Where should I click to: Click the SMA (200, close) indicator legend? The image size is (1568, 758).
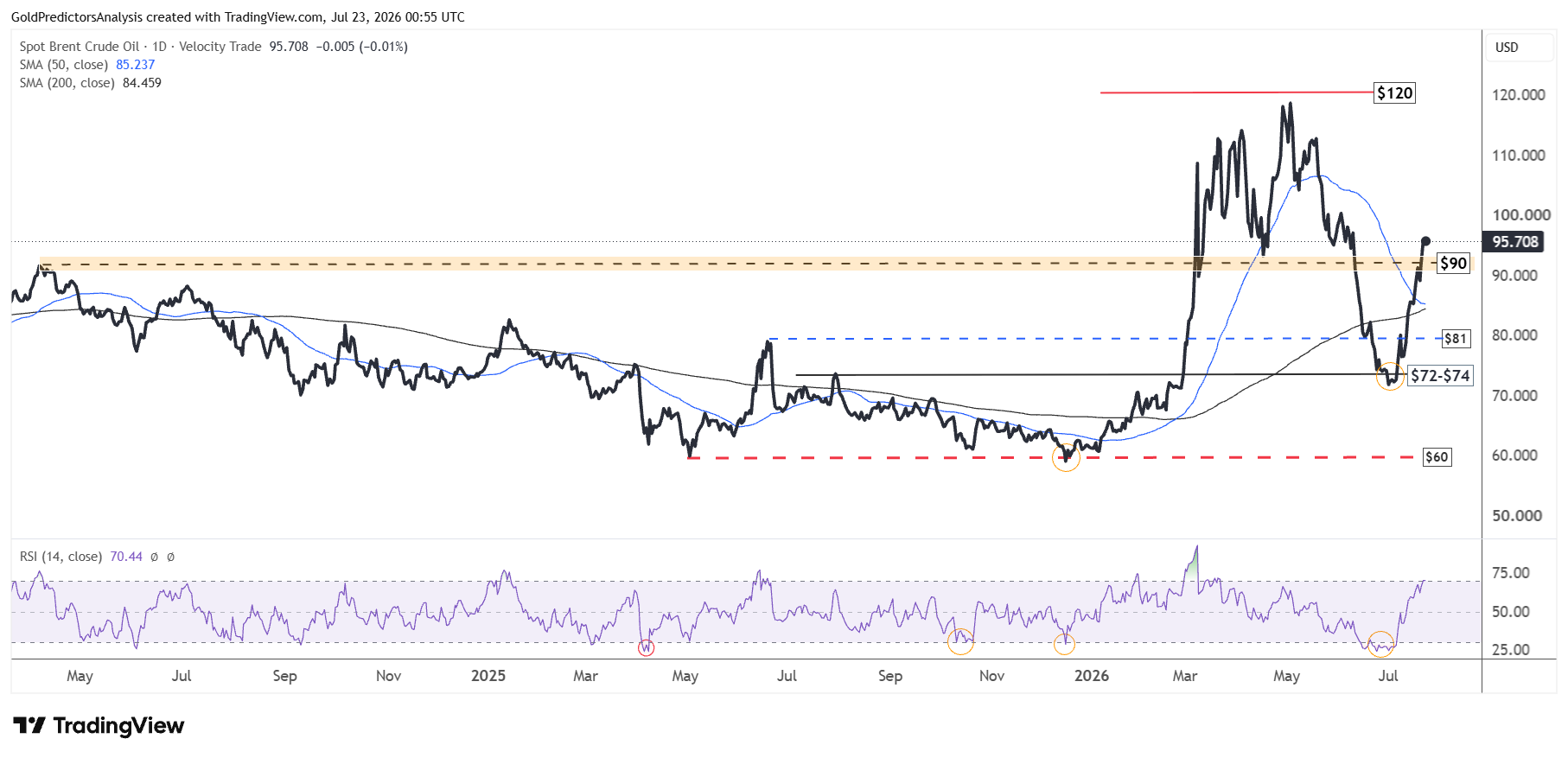pos(67,83)
